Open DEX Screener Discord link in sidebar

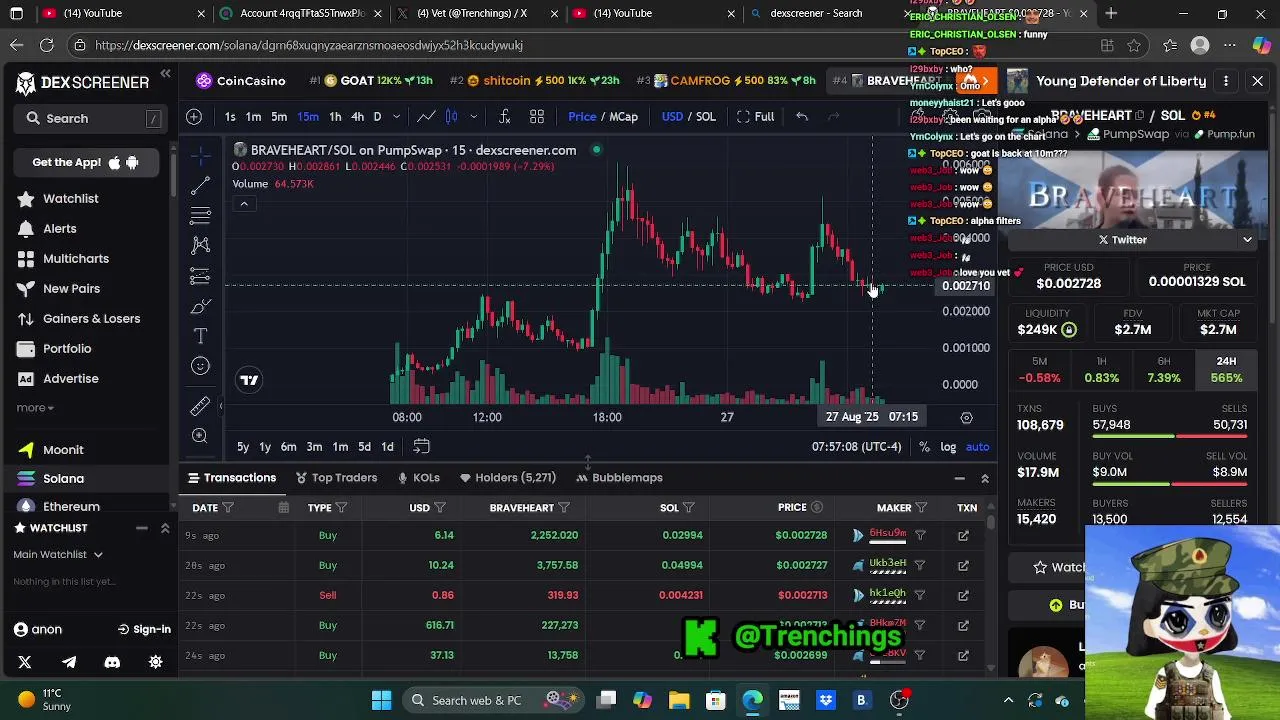coord(112,662)
